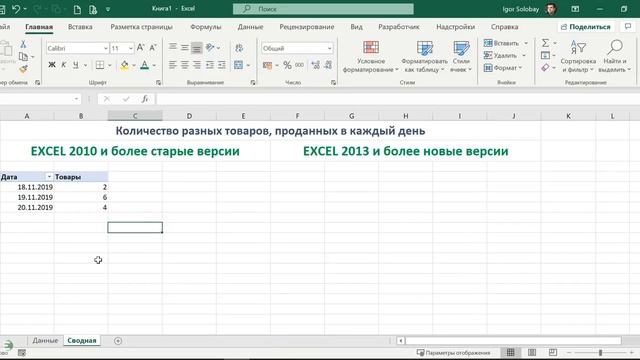Click the Decrease Indent icon
The image size is (640, 360).
(x=210, y=65)
